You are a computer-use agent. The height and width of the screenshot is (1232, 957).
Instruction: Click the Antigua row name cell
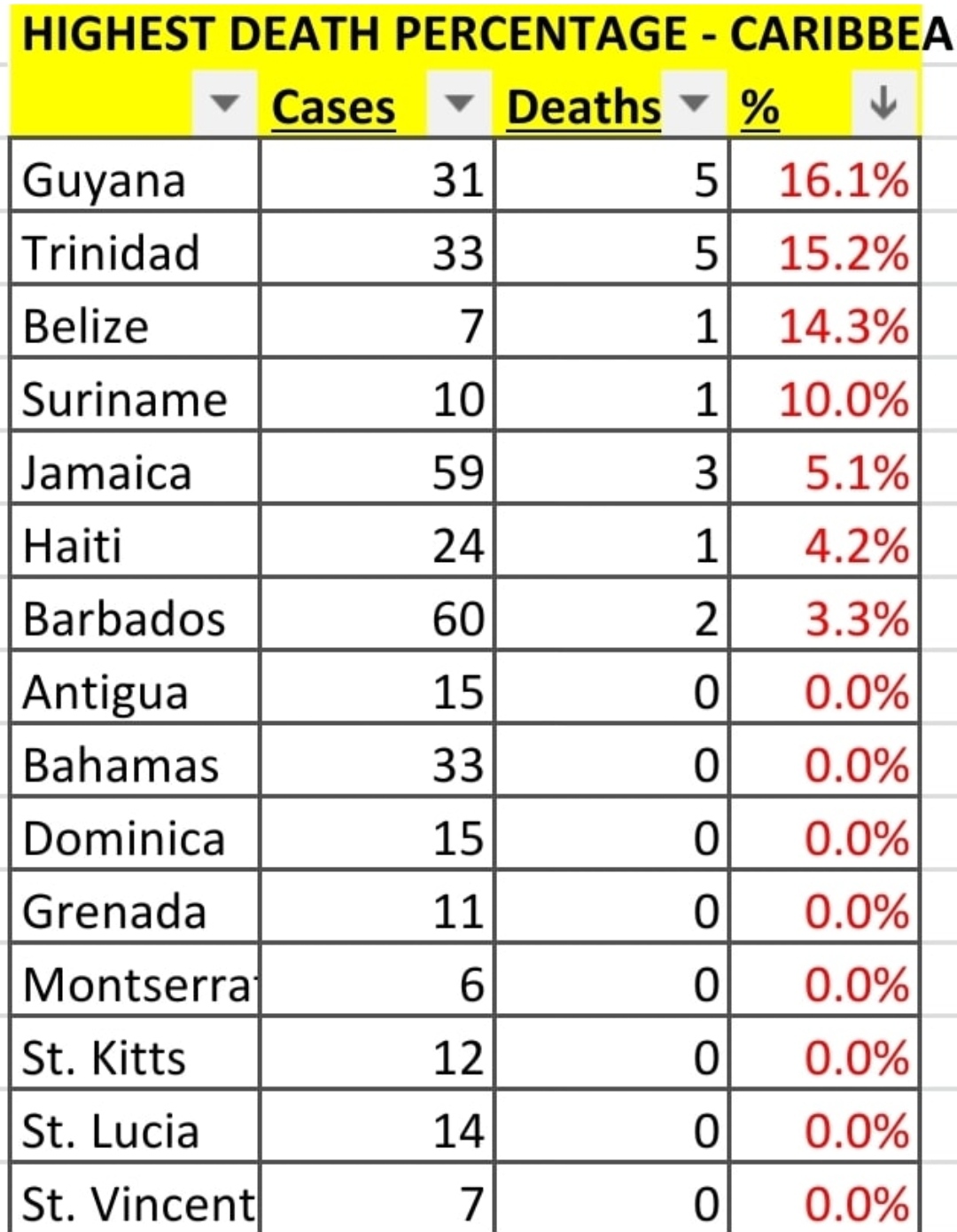tap(135, 692)
